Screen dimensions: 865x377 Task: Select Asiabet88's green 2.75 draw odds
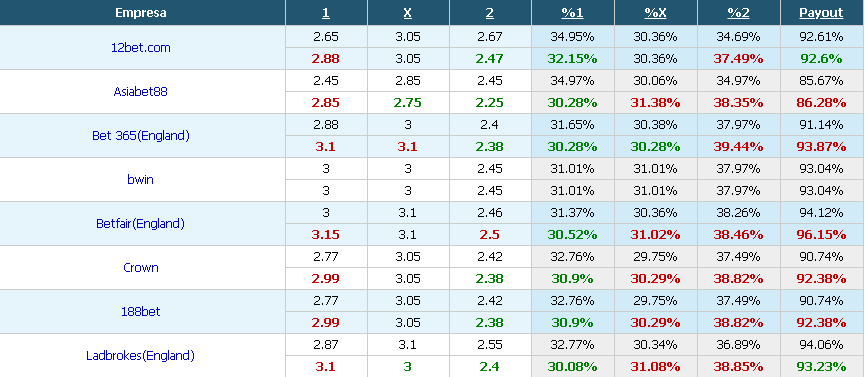[408, 103]
